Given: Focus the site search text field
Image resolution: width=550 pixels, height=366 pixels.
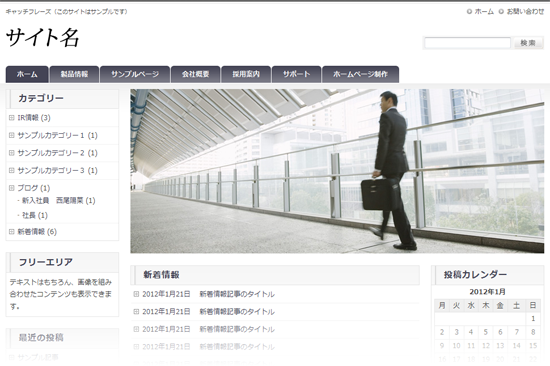Looking at the screenshot, I should pos(468,43).
